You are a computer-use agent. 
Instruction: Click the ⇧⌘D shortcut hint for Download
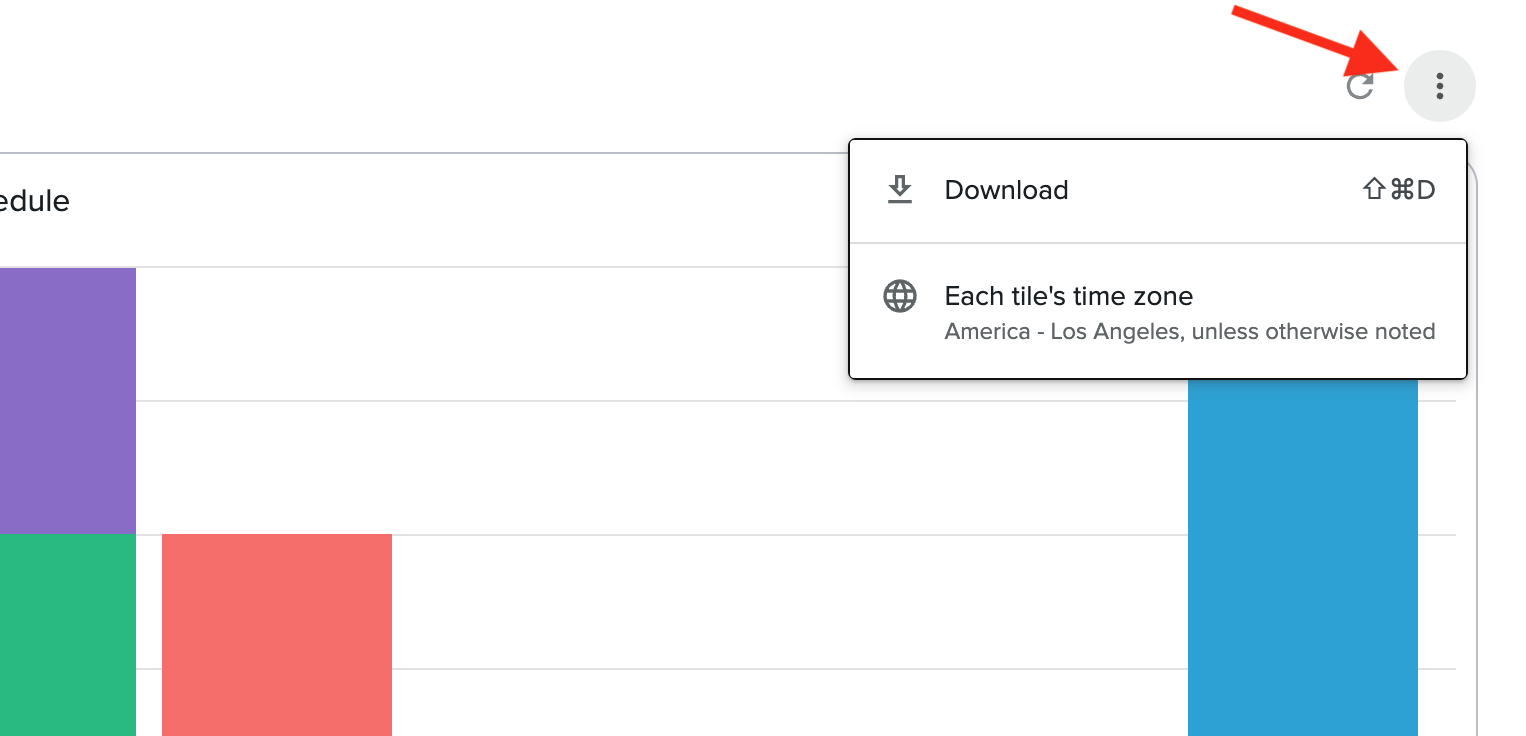1399,190
